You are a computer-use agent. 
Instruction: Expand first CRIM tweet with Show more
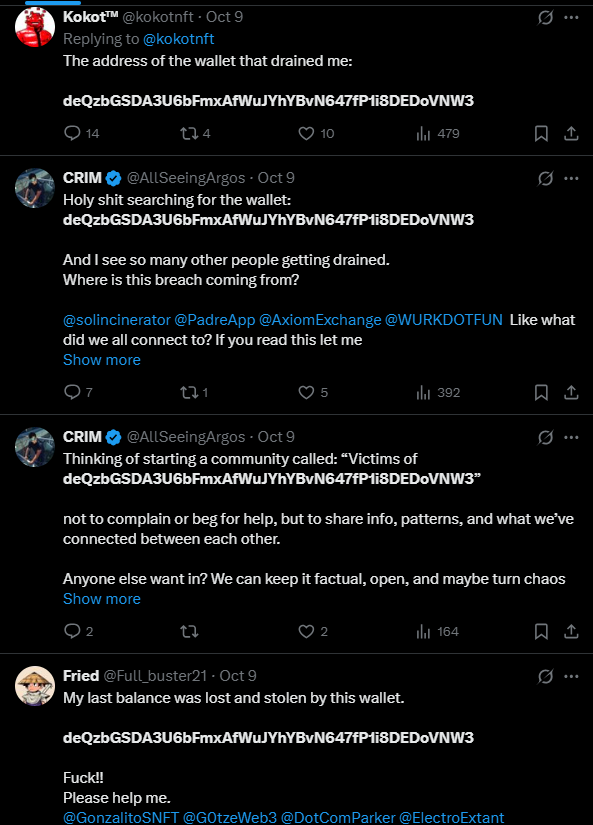[102, 360]
